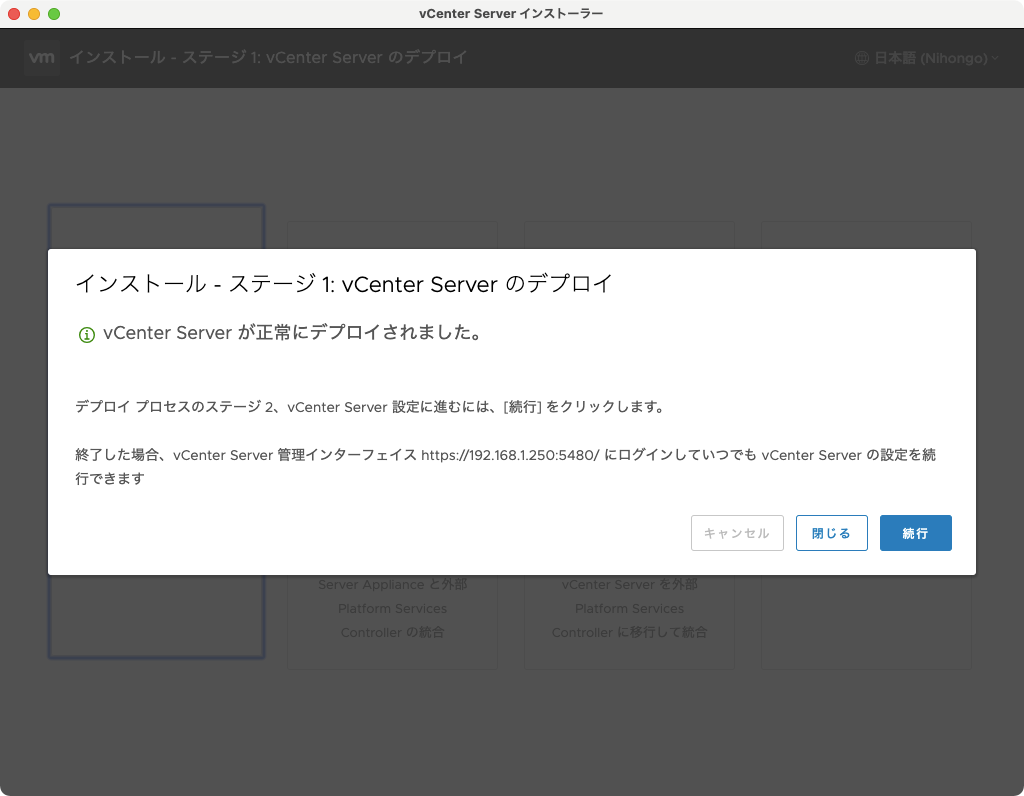Click the yellow minimize window button

tap(34, 14)
